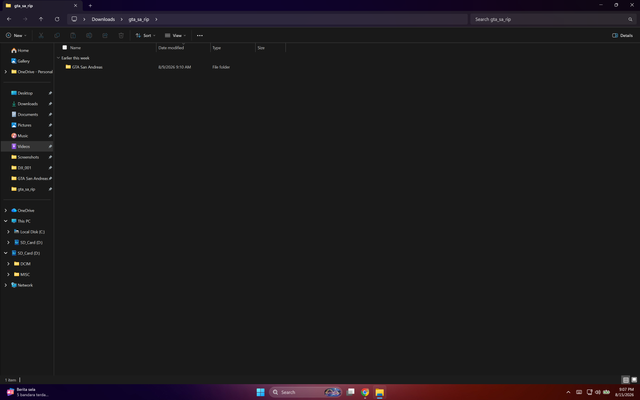Expand OneDrive - Personal in sidebar
Screen dimensions: 640x400
(6, 72)
